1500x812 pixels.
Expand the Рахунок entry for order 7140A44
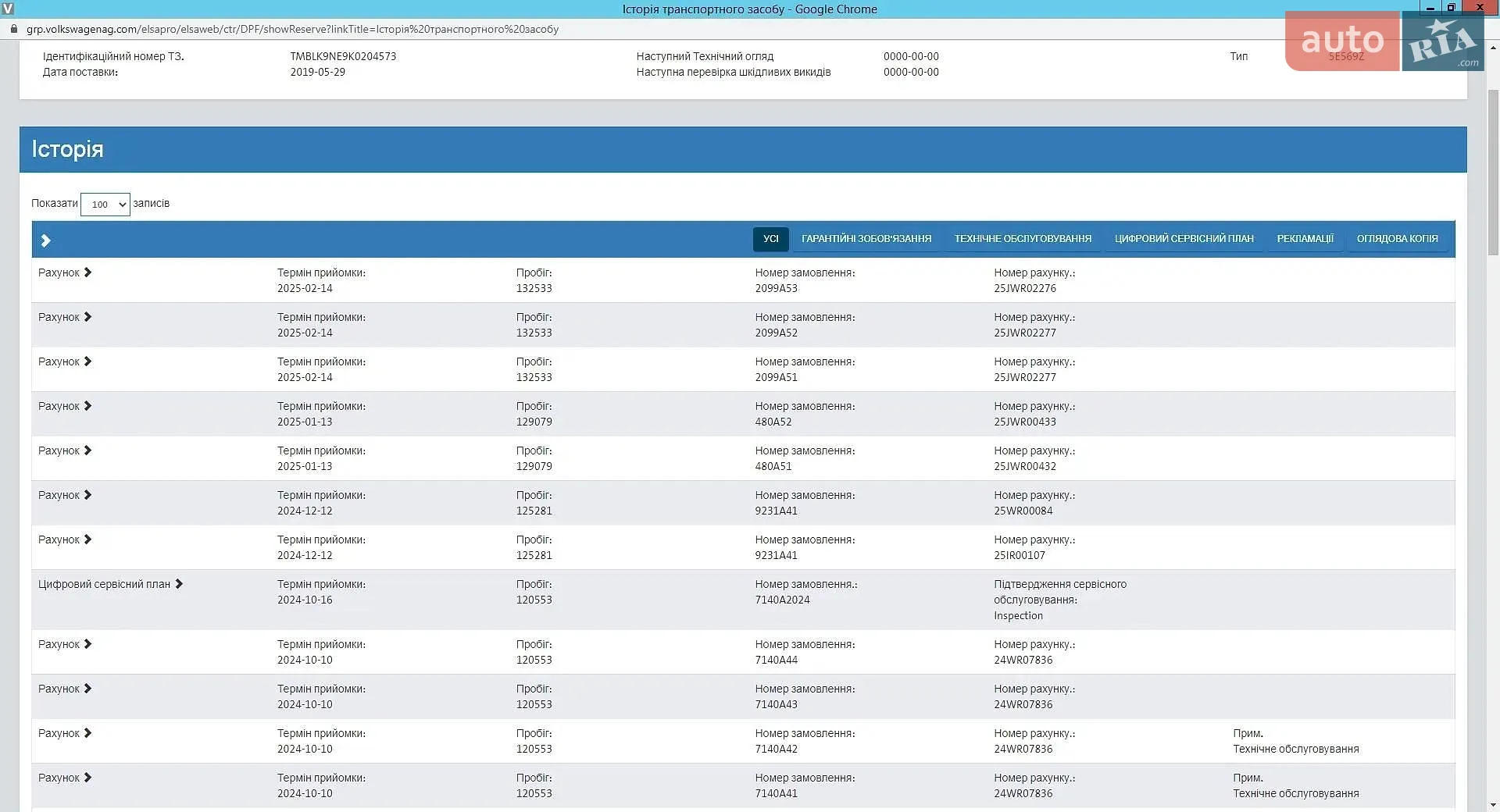point(65,644)
